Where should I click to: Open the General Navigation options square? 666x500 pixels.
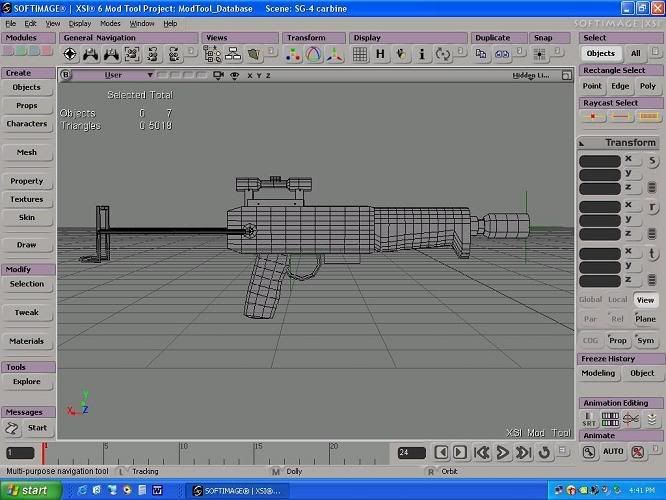click(192, 52)
